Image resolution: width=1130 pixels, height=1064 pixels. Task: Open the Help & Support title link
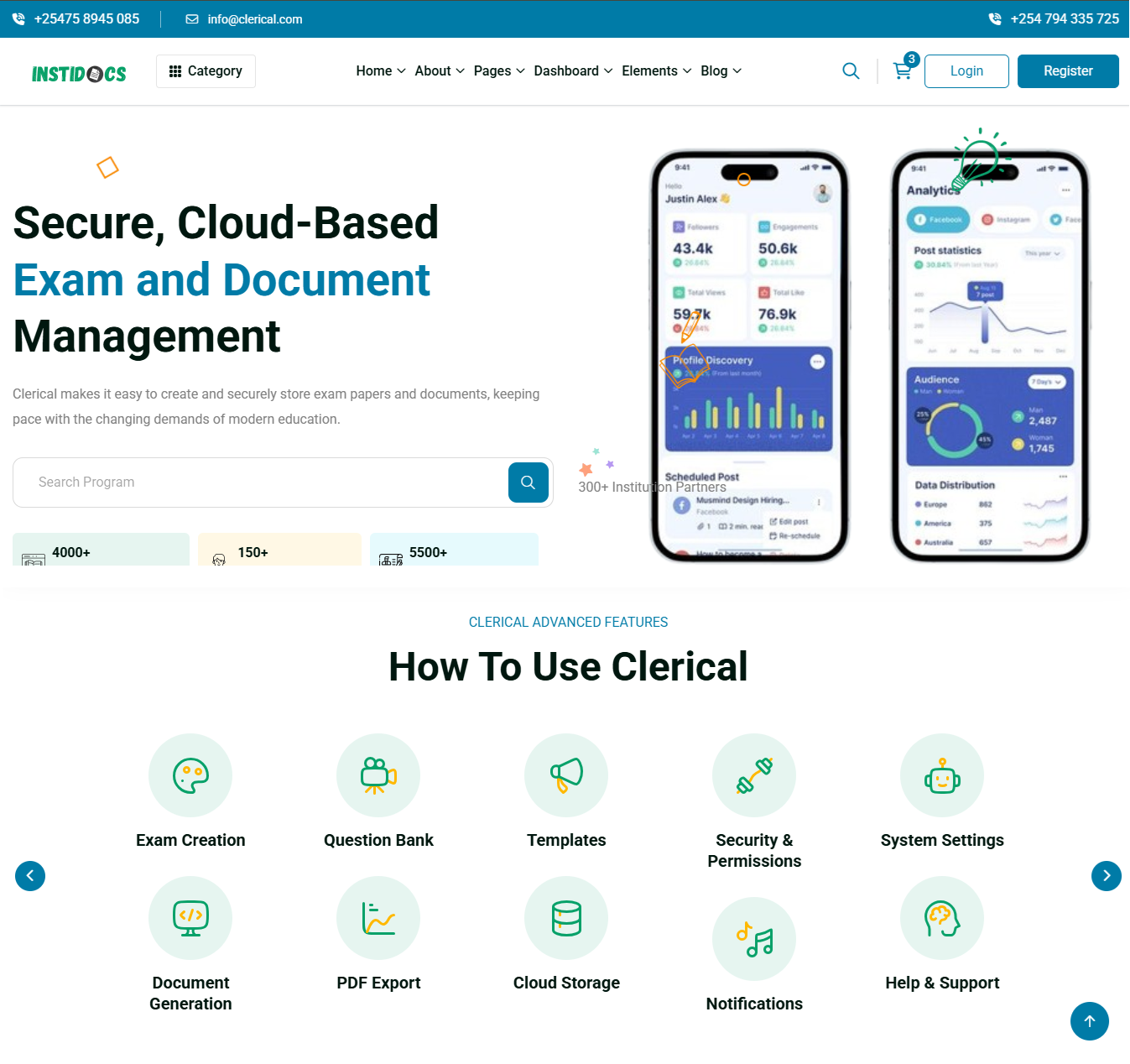(942, 983)
